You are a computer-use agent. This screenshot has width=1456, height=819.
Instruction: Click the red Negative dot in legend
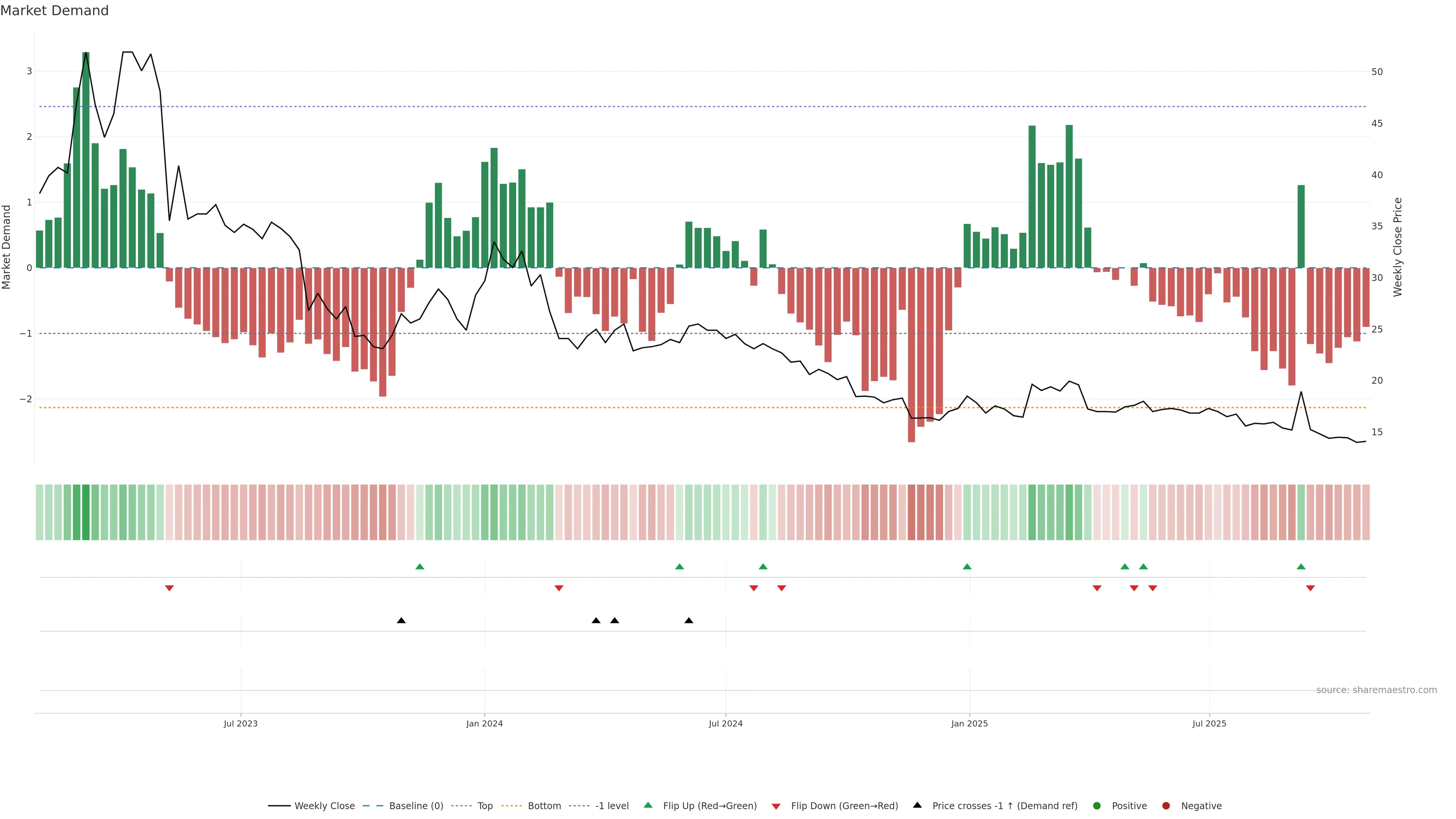click(1166, 806)
